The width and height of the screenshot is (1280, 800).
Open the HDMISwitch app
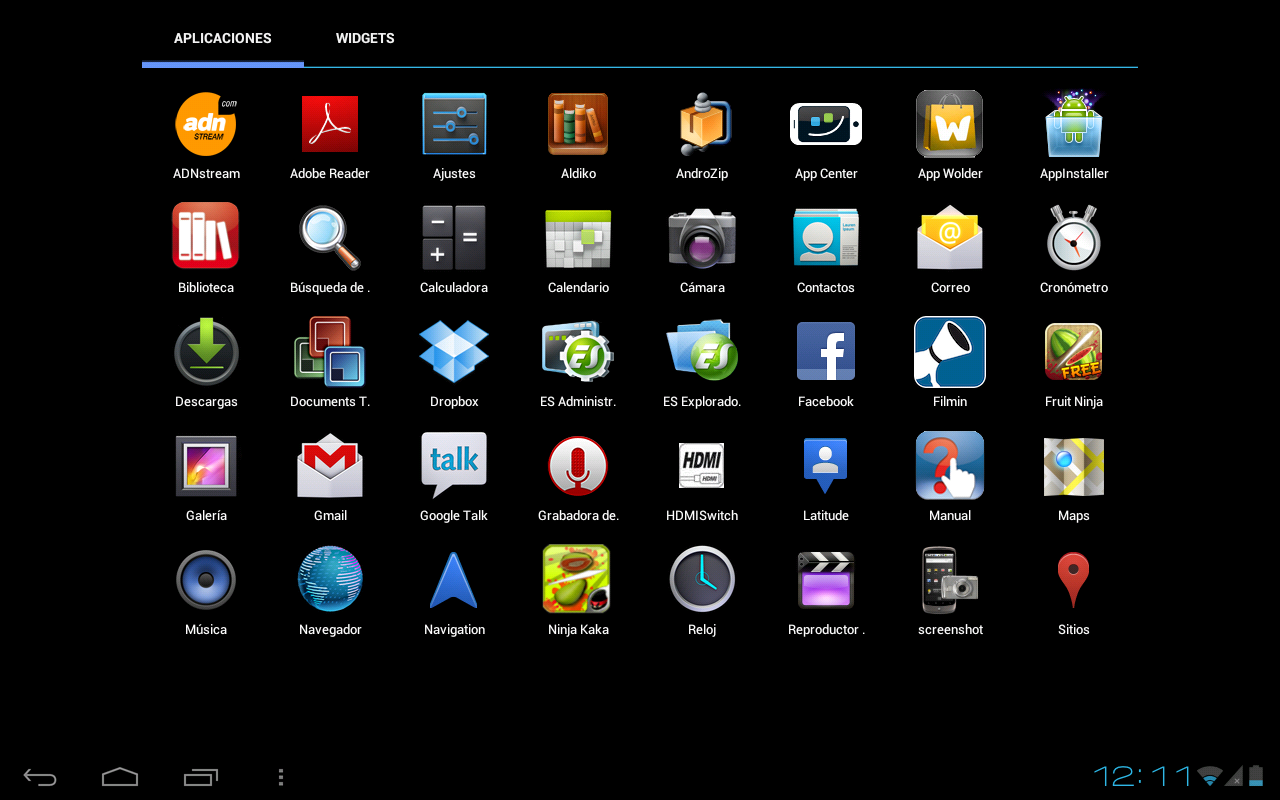(x=702, y=466)
